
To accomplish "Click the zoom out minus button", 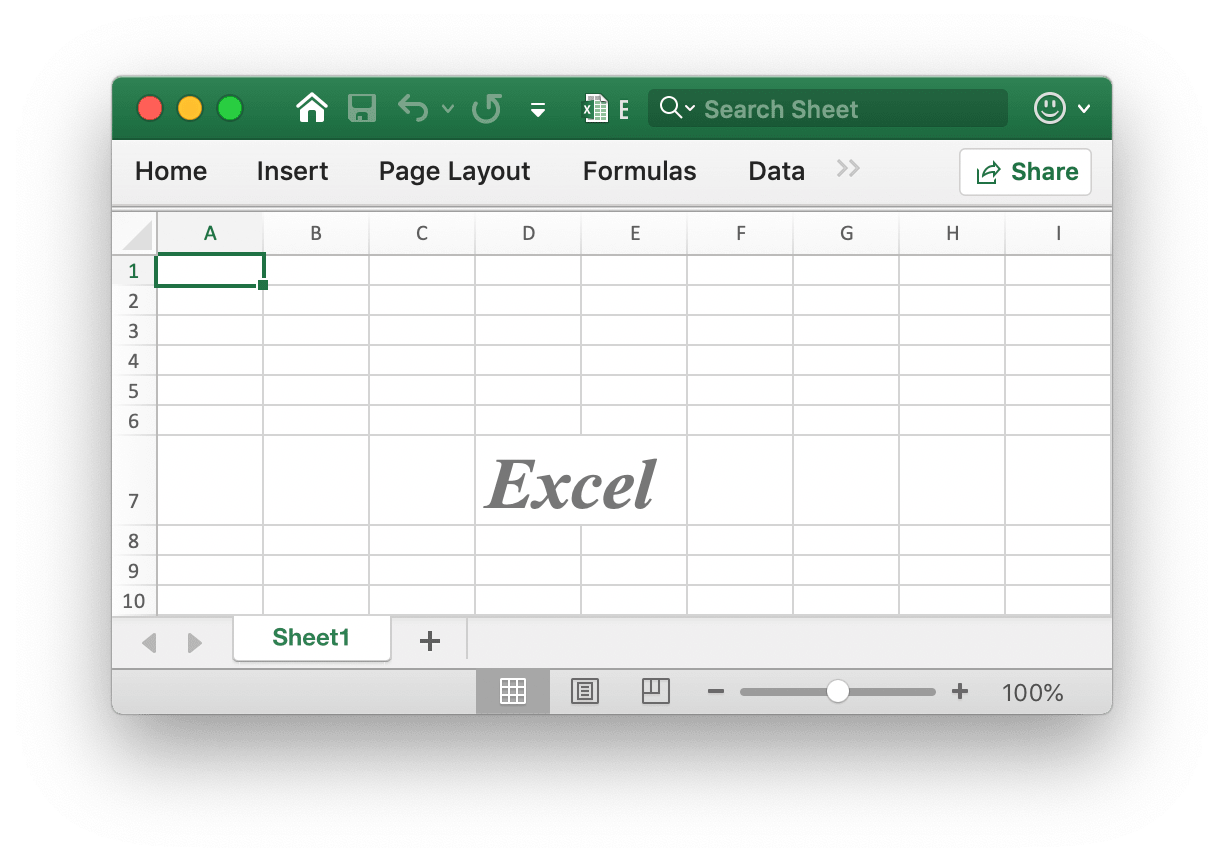I will tap(715, 691).
